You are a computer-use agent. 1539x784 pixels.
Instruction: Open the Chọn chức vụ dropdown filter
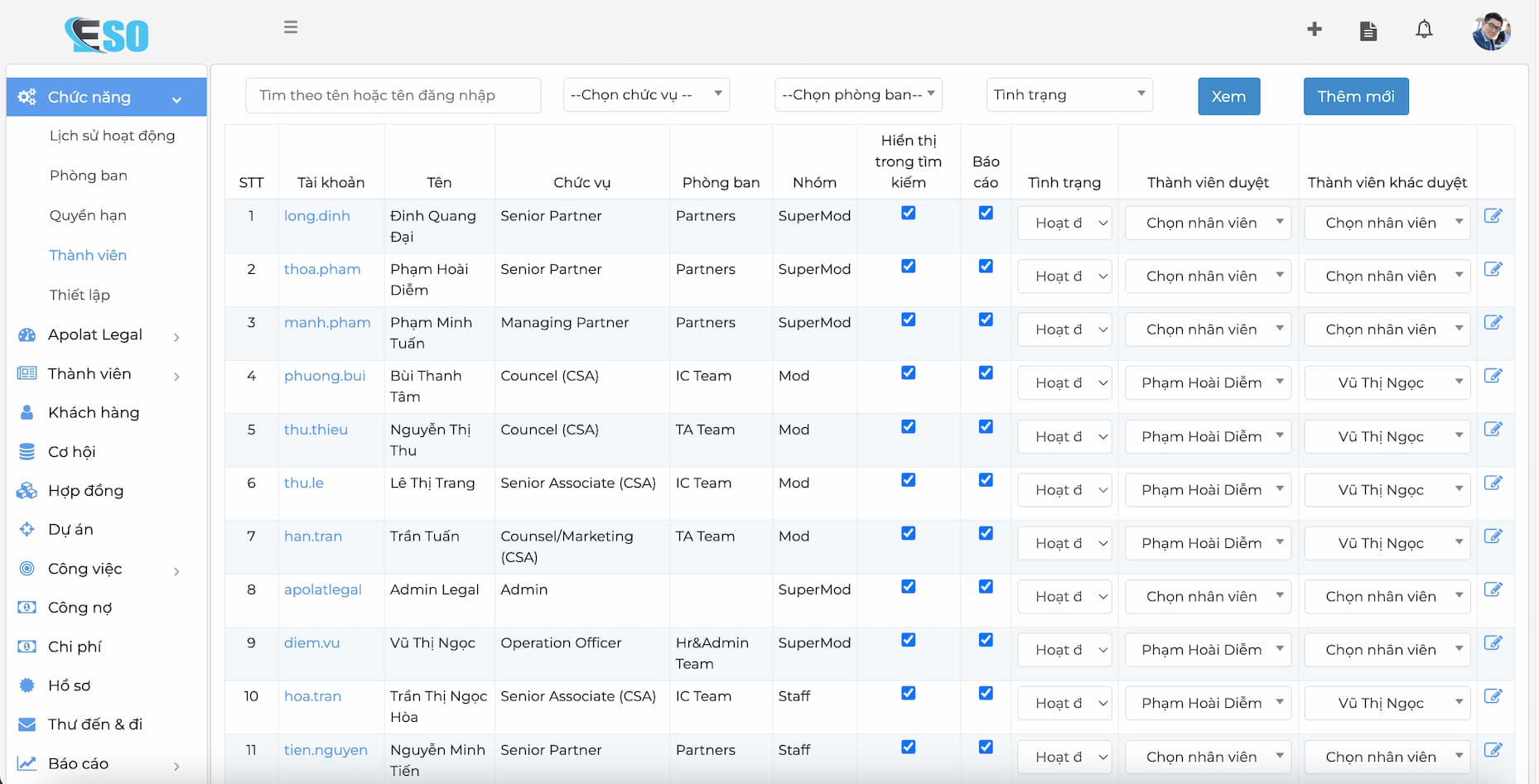point(646,95)
